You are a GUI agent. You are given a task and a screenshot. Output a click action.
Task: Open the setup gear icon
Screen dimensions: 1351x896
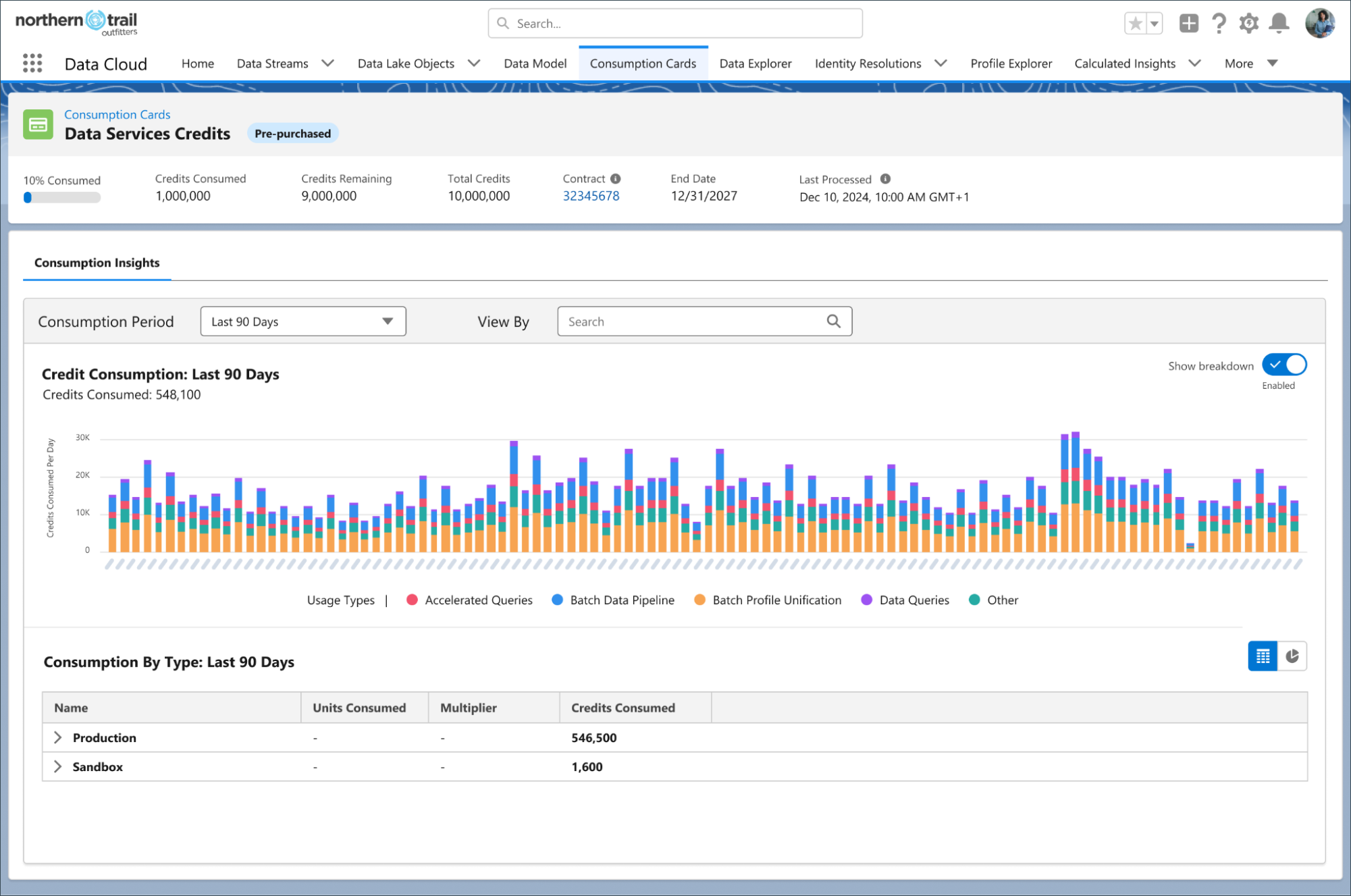[x=1248, y=24]
